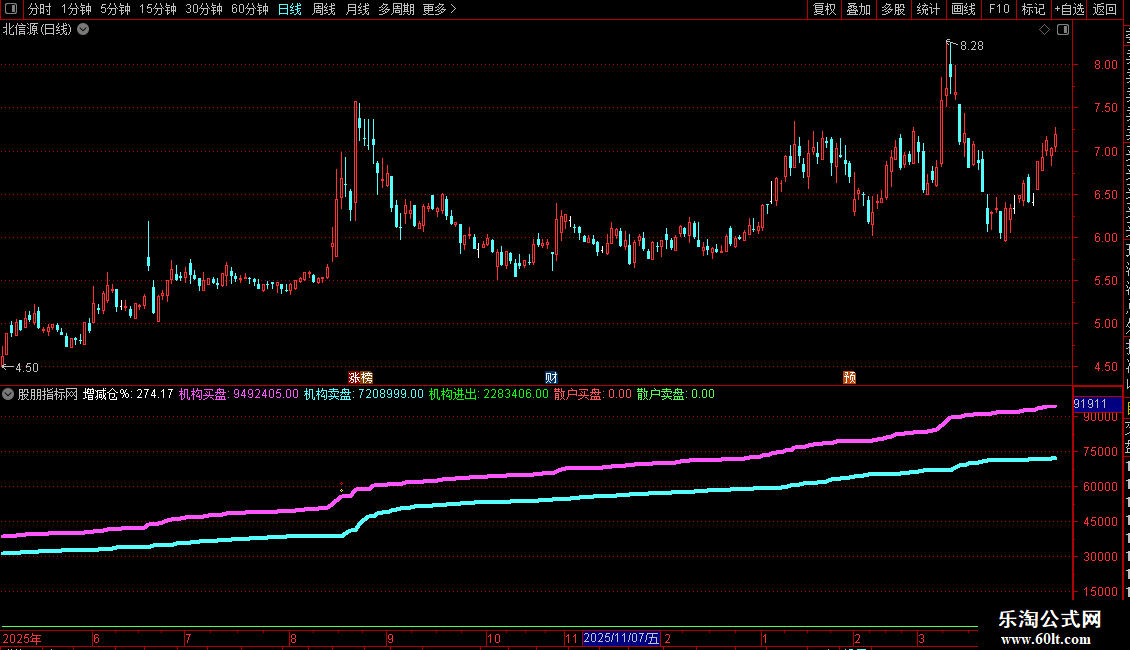
Task: Select the 月线 monthly period
Action: pyautogui.click(x=357, y=9)
